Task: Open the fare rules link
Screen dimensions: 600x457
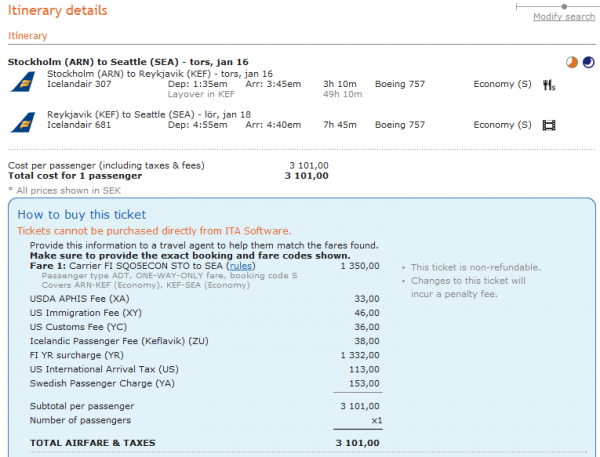Action: pos(241,267)
